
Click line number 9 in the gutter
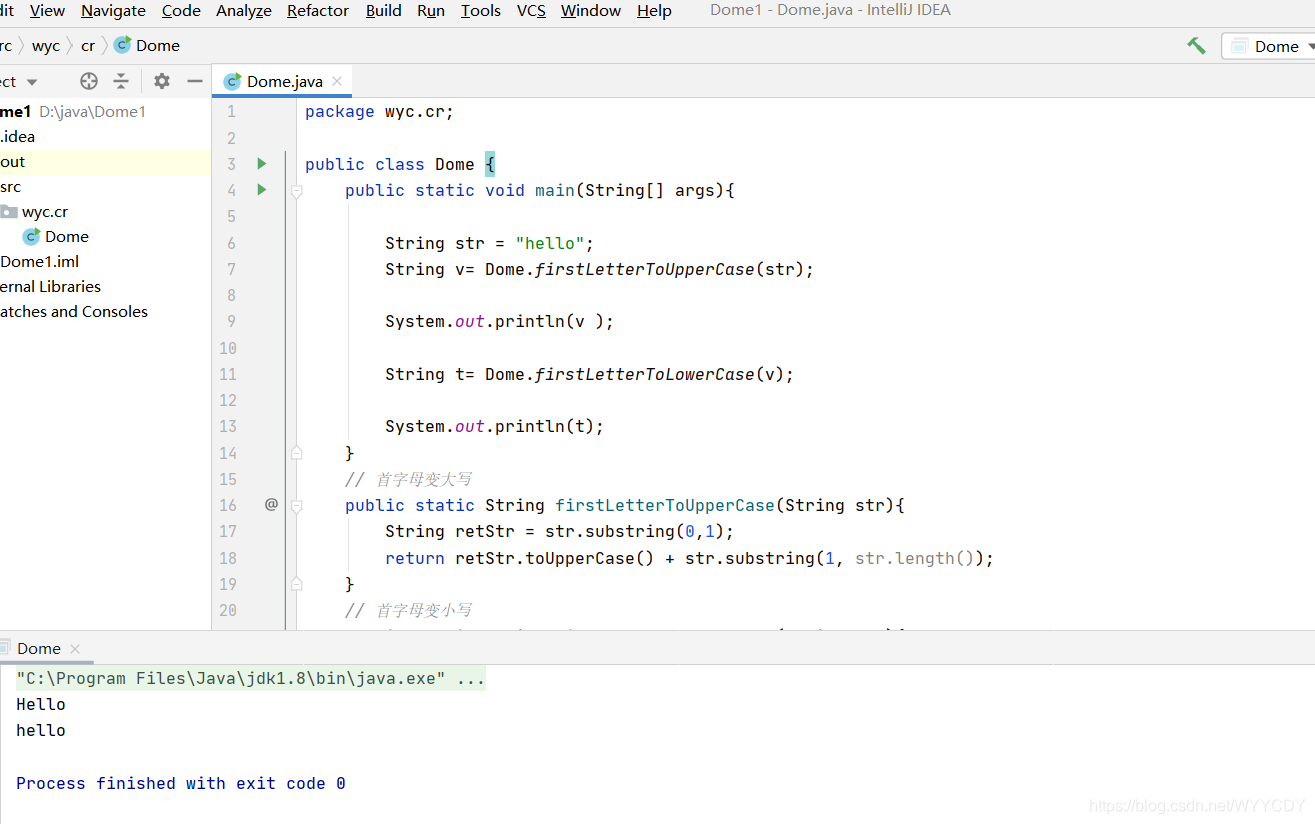pos(231,321)
